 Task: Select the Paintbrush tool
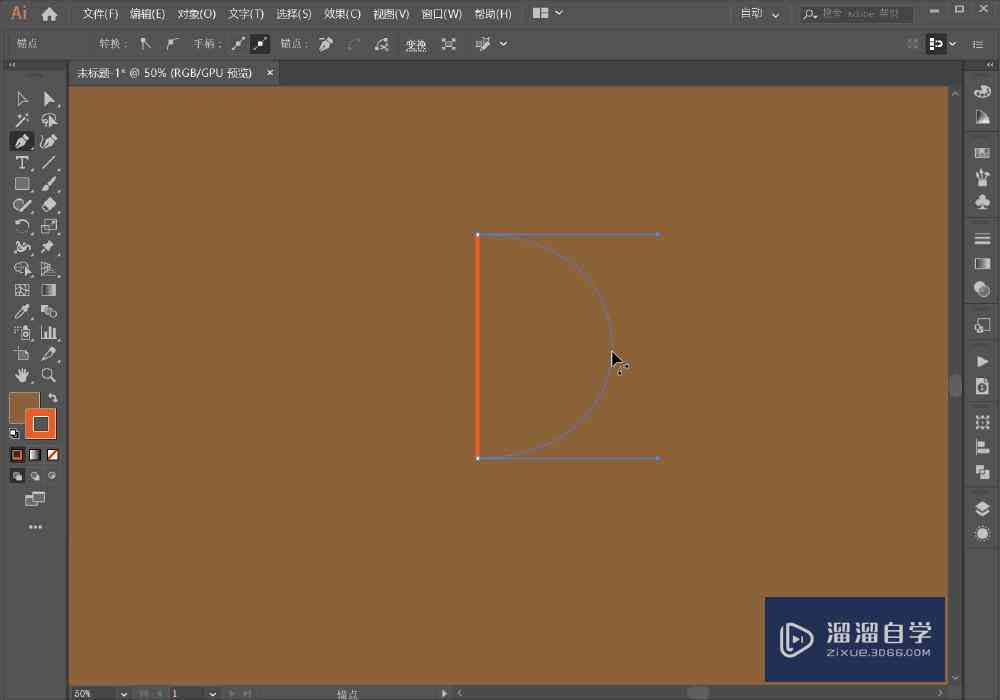coord(48,184)
